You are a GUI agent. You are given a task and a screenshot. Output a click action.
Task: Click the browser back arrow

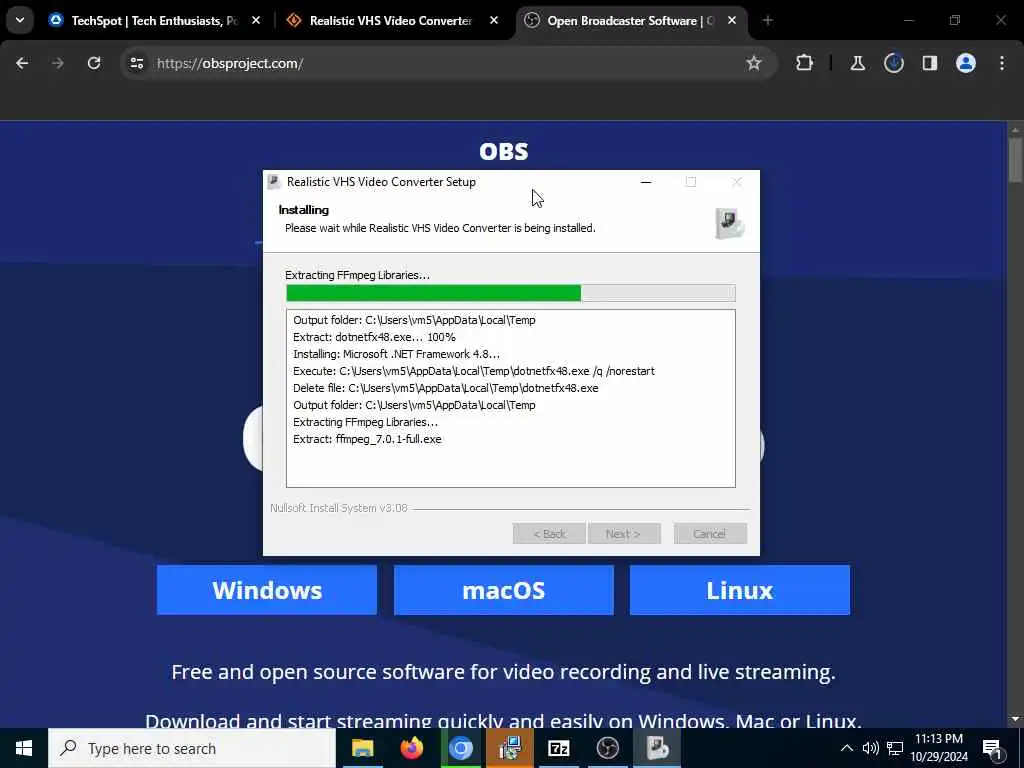tap(22, 63)
